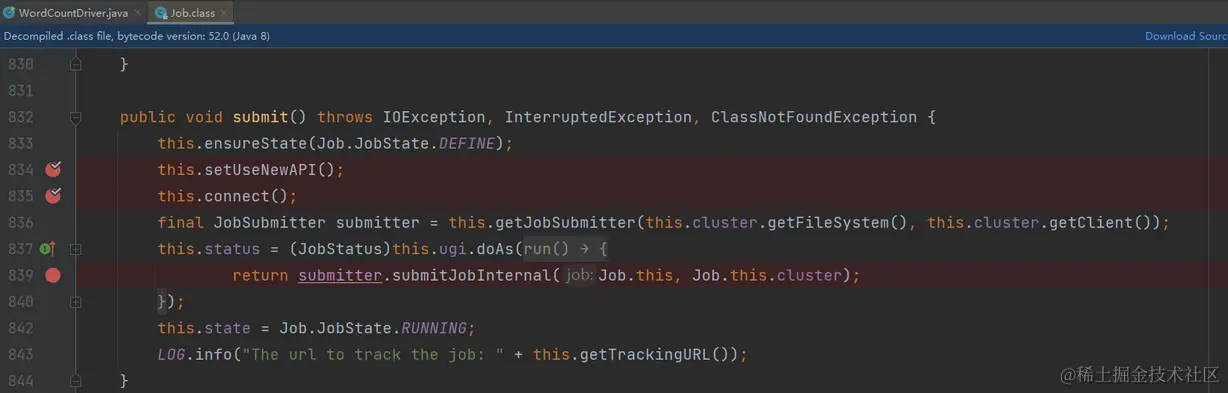Click InterruptedException in the throws clause
The image size is (1228, 393).
tap(598, 117)
